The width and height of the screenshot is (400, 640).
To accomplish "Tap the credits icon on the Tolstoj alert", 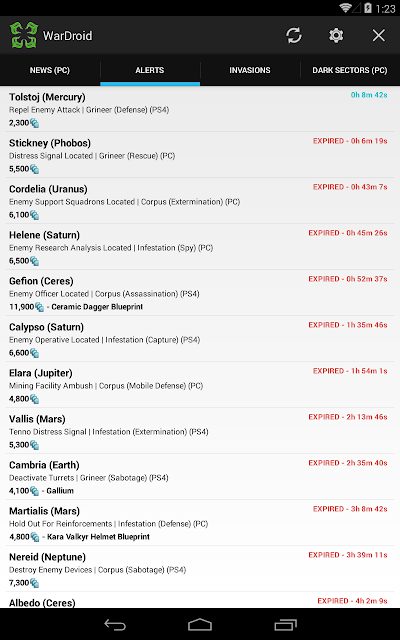I will tap(35, 123).
